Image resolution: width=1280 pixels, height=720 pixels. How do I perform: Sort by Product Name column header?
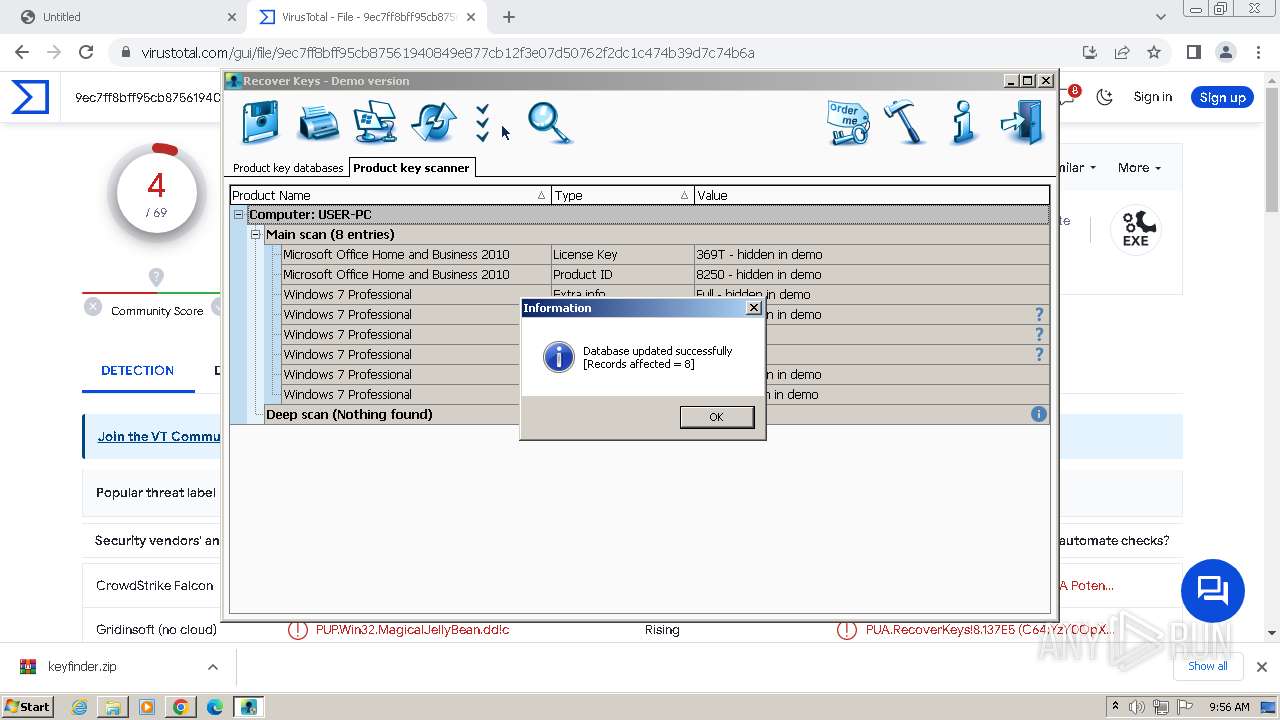pos(390,195)
